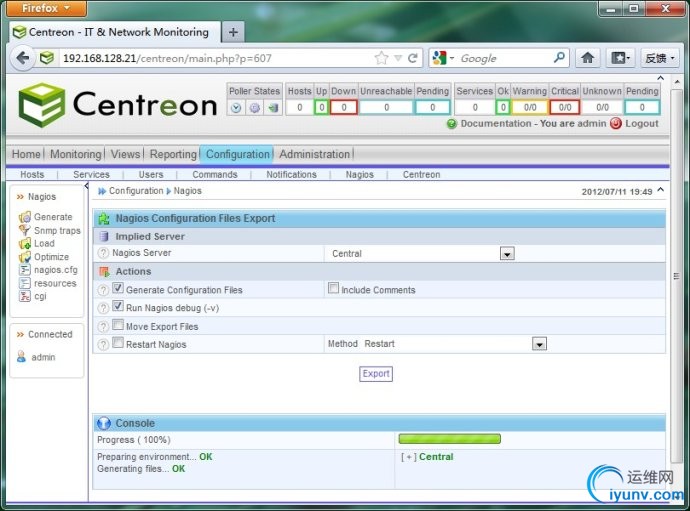Open the Firefox home page icon
Image resolution: width=690 pixels, height=511 pixels.
[x=587, y=58]
